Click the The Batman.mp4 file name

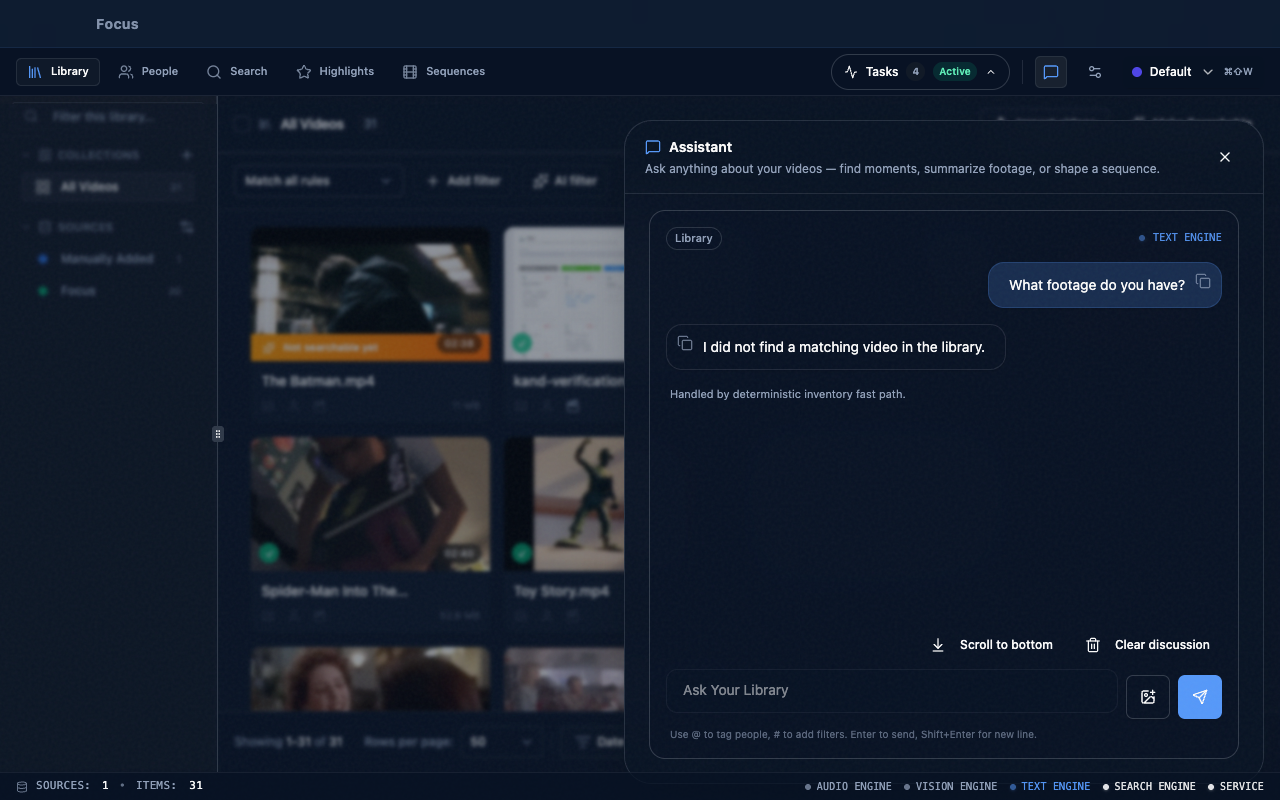318,381
